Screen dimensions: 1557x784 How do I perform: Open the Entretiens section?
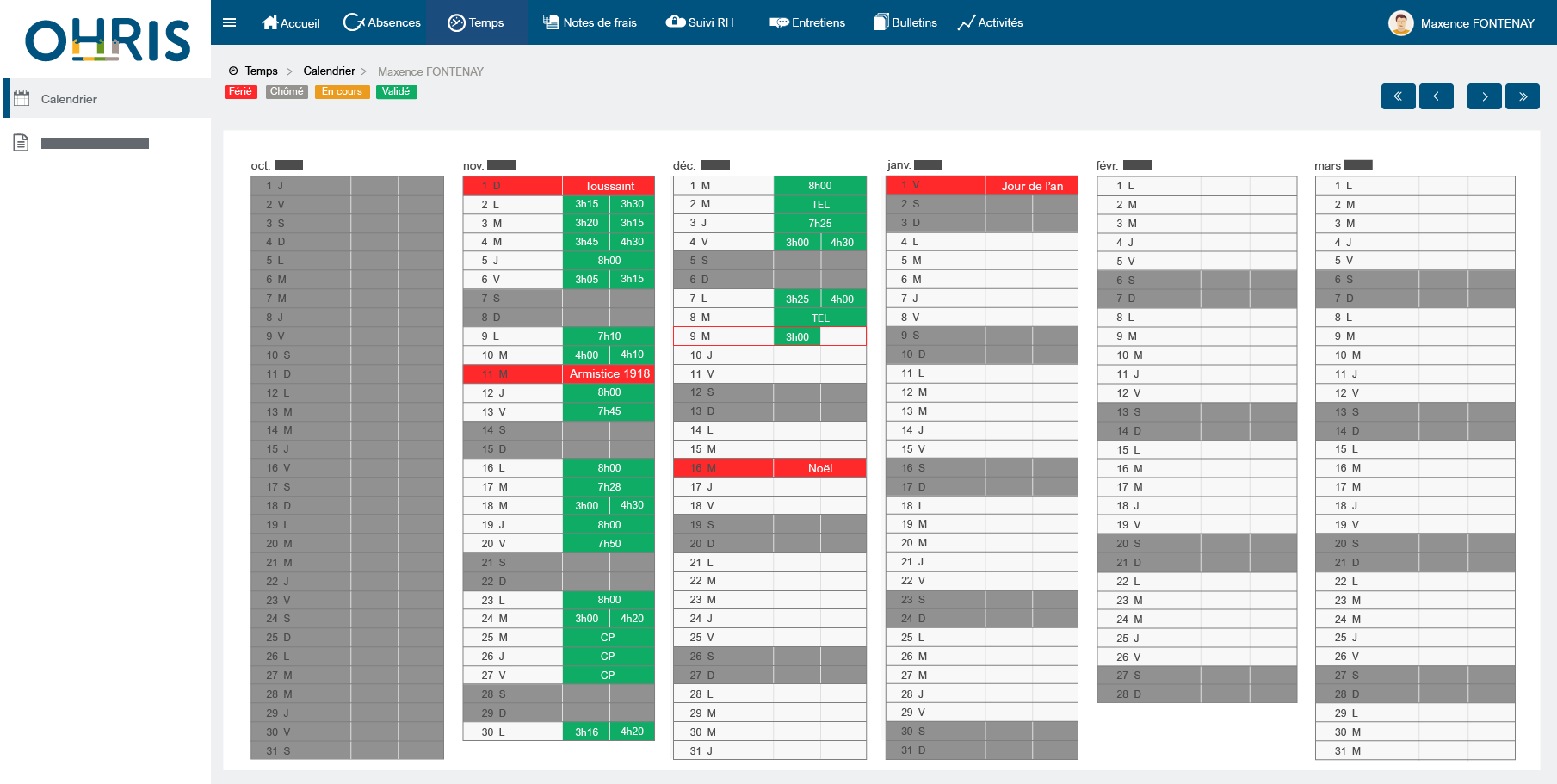(807, 22)
